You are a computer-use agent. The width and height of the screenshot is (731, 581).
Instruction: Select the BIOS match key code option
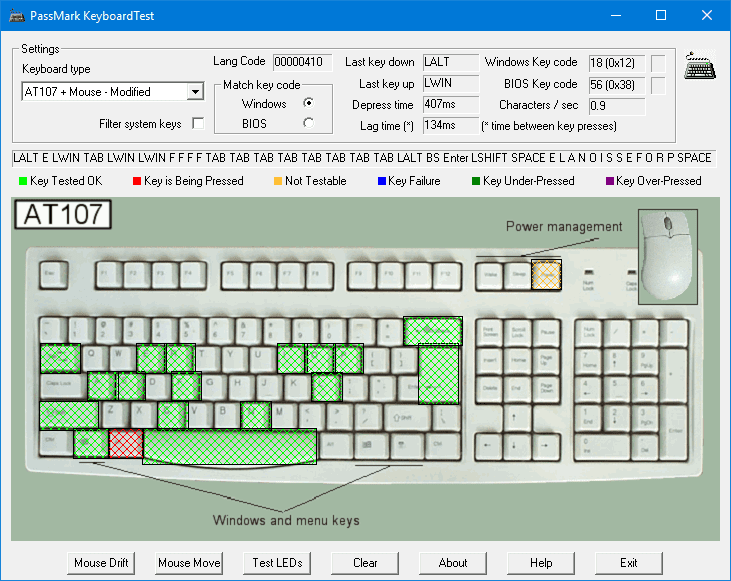point(308,123)
